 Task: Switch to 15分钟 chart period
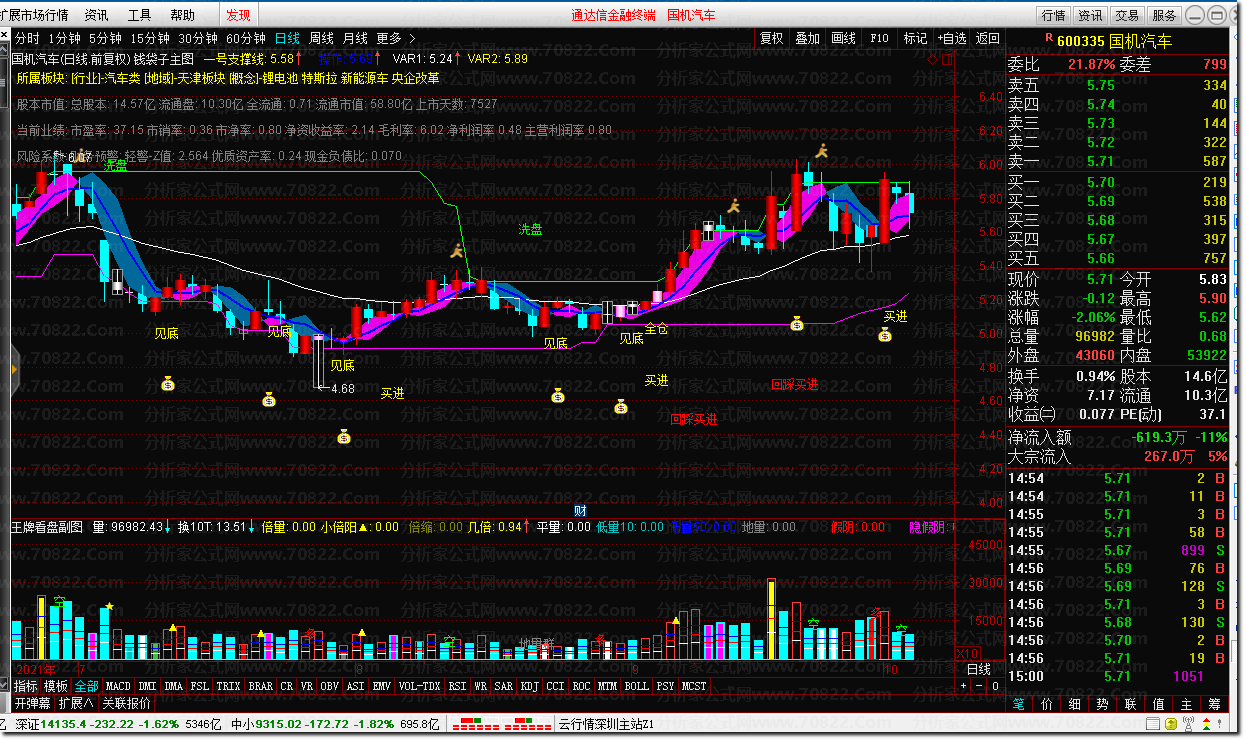(150, 39)
